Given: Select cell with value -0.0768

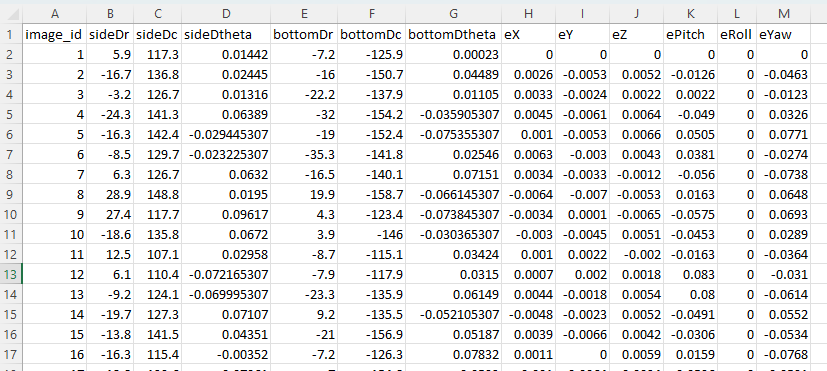Looking at the screenshot, I should coord(783,354).
